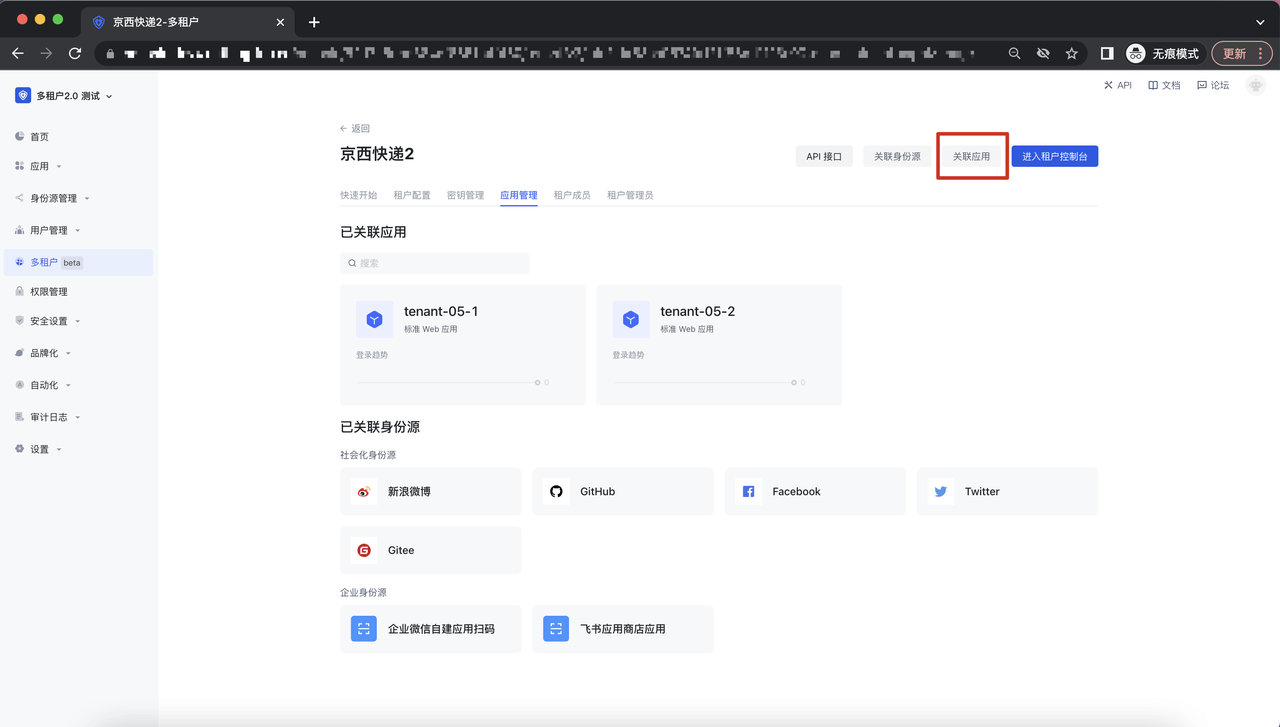This screenshot has height=727, width=1280.
Task: Expand the 安全设置 sidebar section
Action: pyautogui.click(x=49, y=321)
